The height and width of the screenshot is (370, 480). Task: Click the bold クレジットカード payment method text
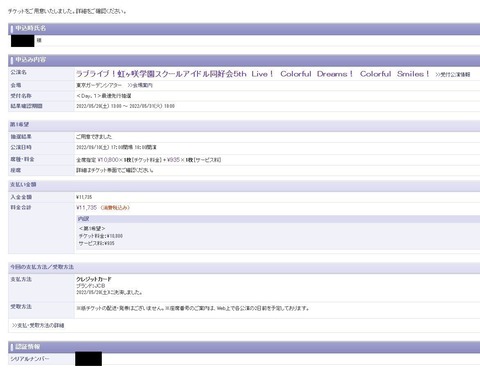[x=94, y=279]
